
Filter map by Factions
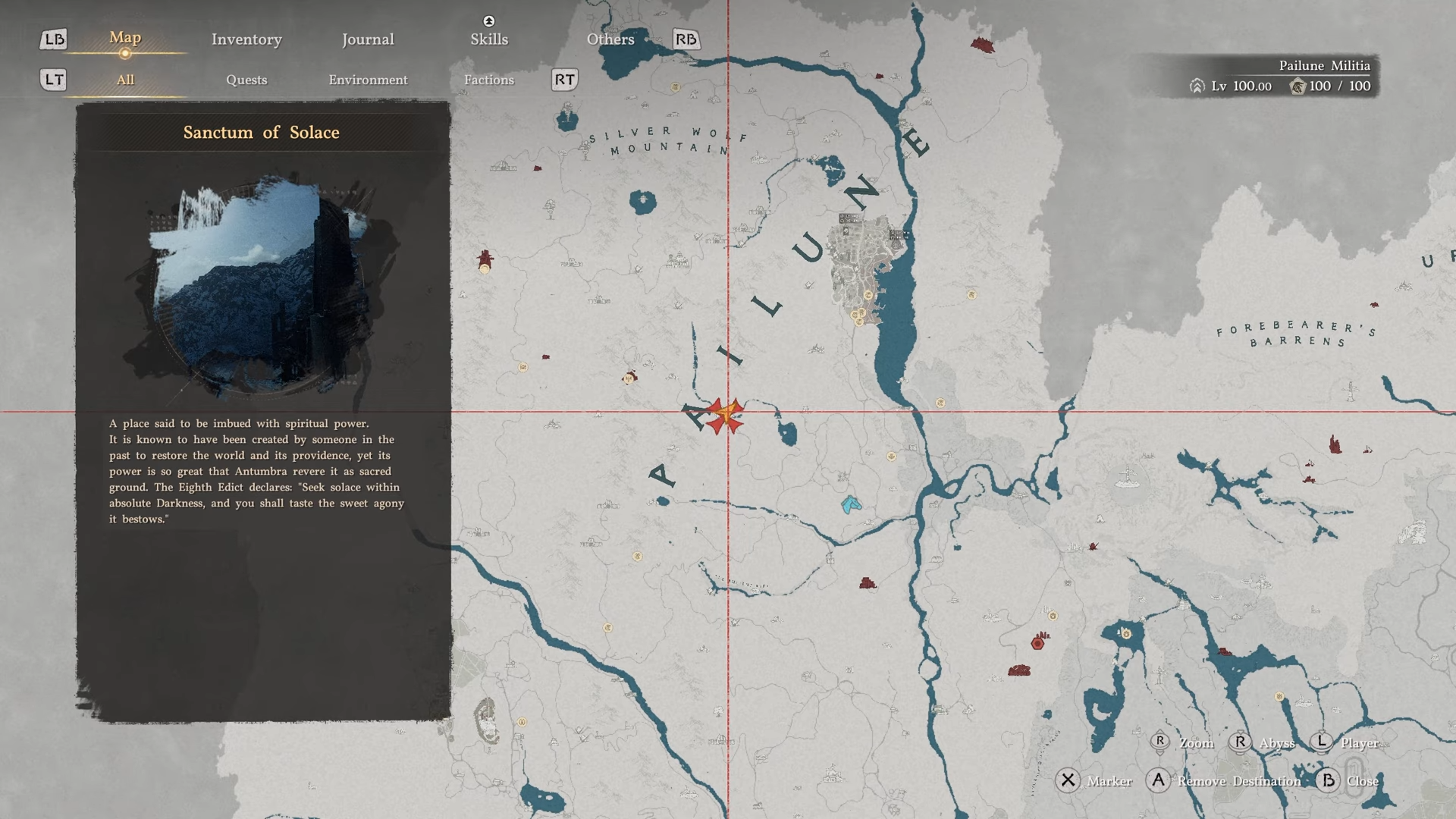coord(489,80)
